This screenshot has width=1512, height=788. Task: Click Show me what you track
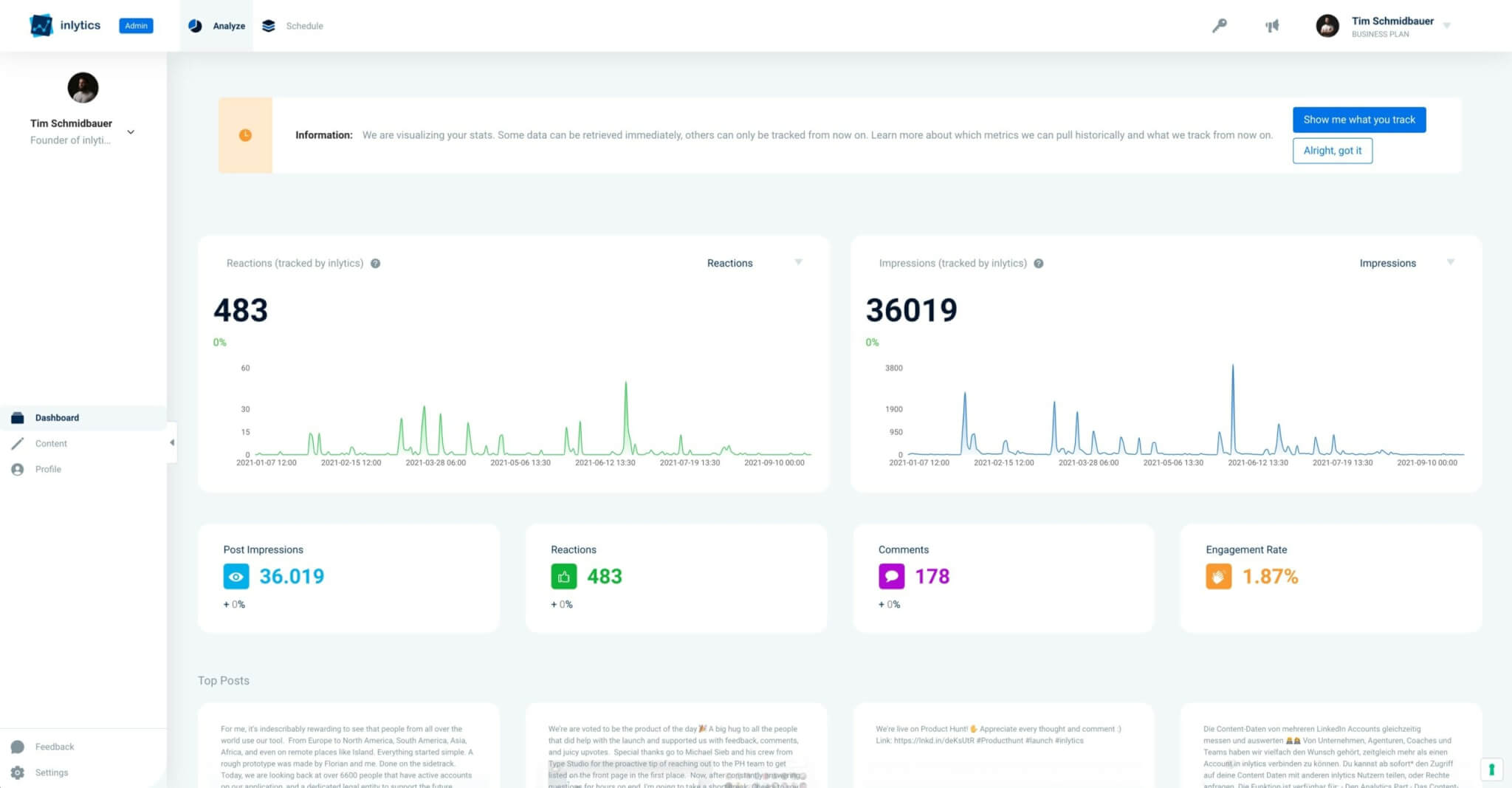pos(1359,120)
